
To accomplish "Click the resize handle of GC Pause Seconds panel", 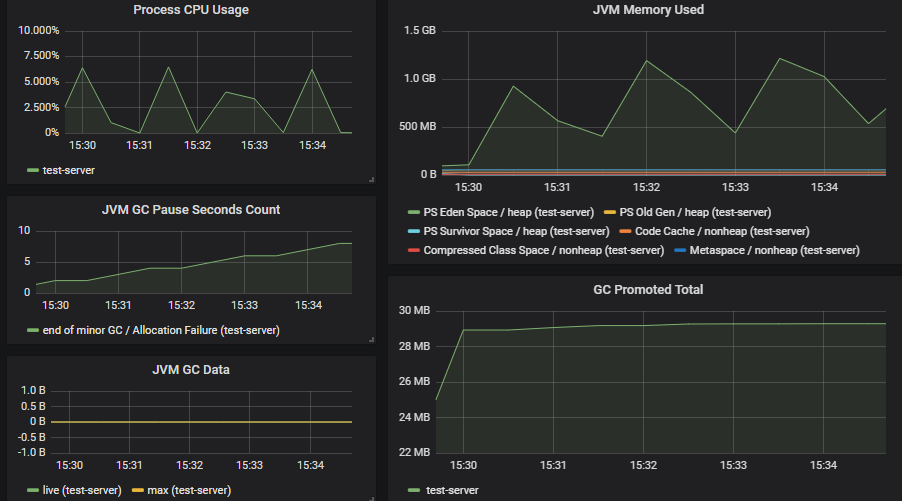I will tap(372, 339).
